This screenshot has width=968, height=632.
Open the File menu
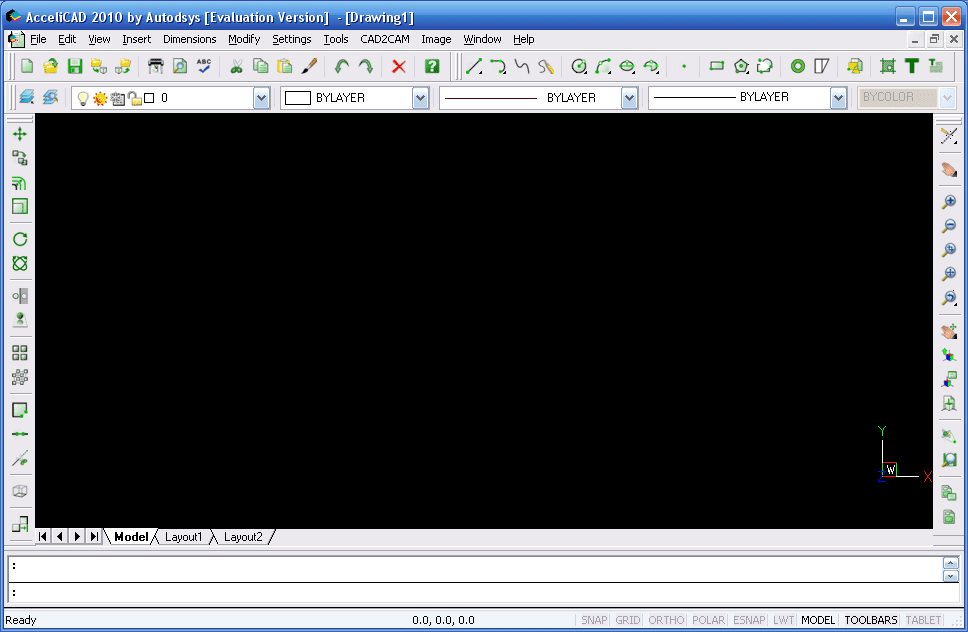click(38, 39)
